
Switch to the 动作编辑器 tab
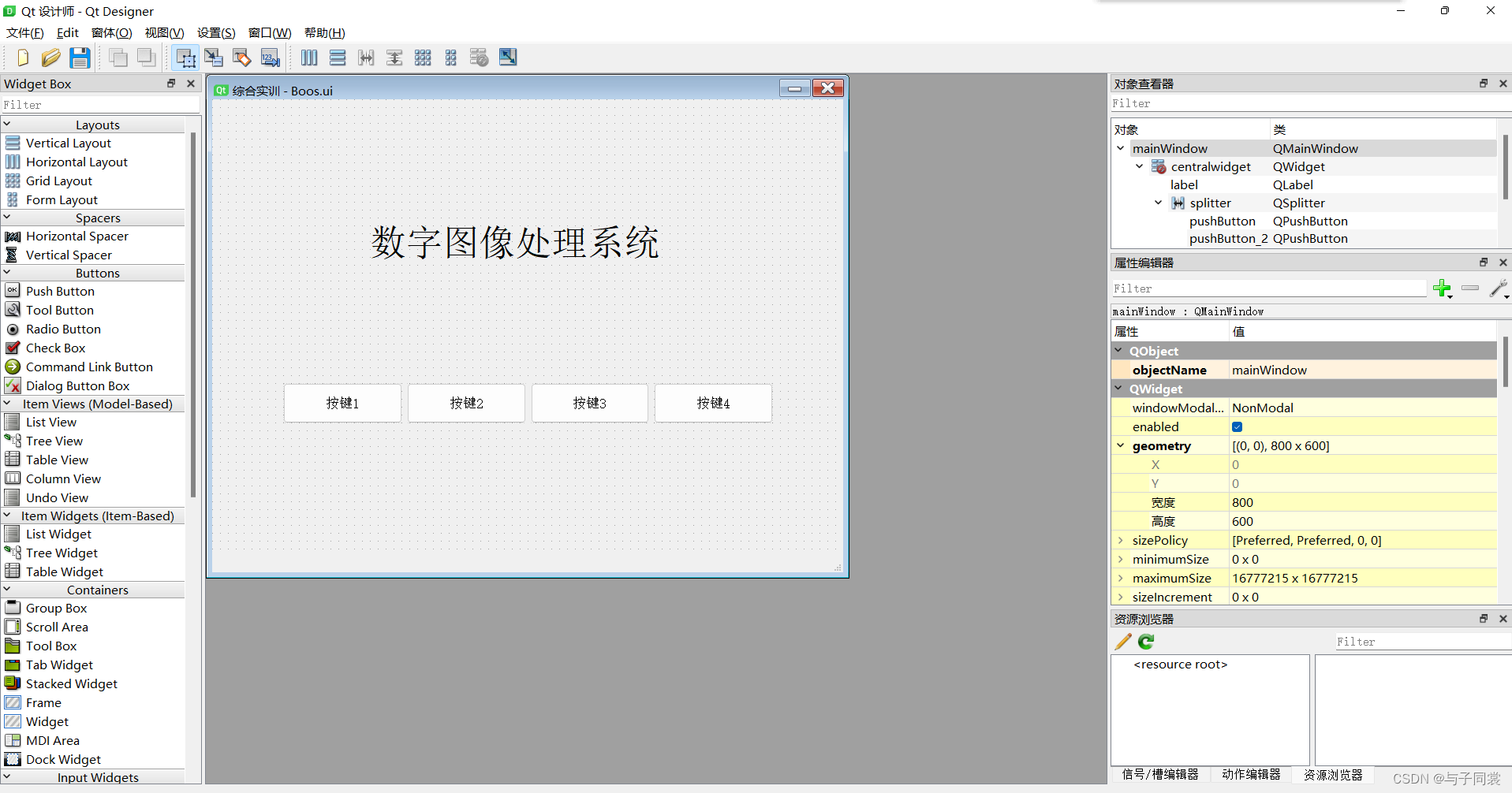(x=1251, y=775)
